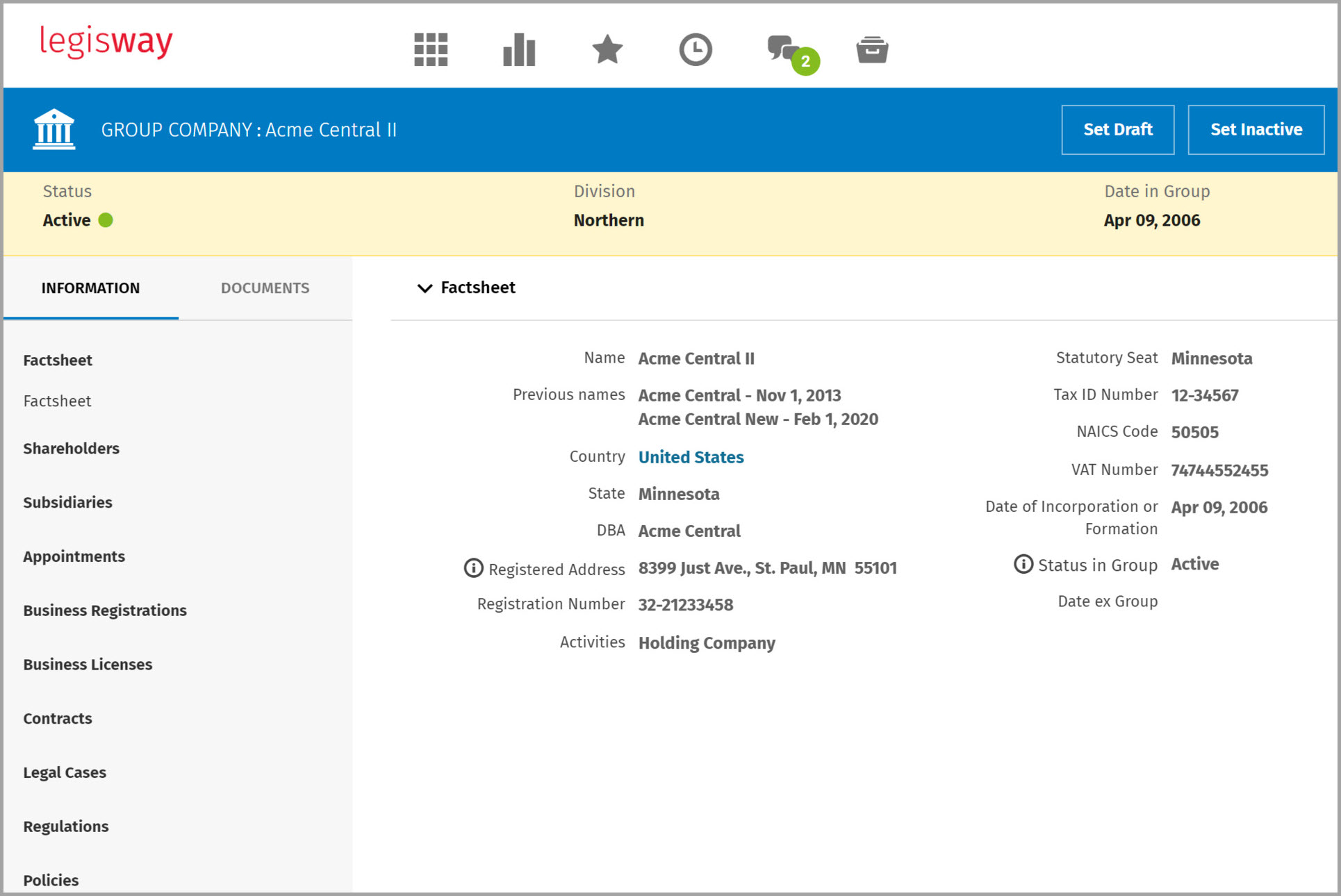Select the Information tab
This screenshot has width=1341, height=896.
[x=90, y=288]
